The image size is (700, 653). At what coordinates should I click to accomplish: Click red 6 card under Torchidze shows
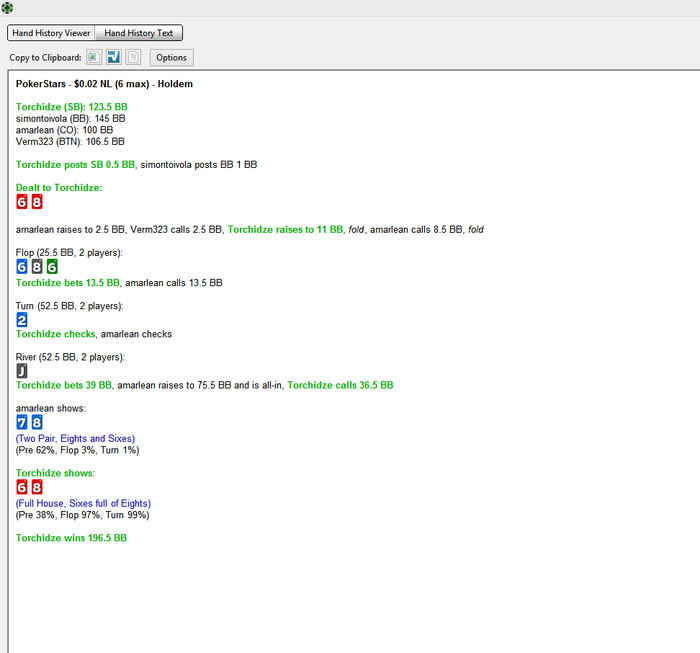(21, 487)
